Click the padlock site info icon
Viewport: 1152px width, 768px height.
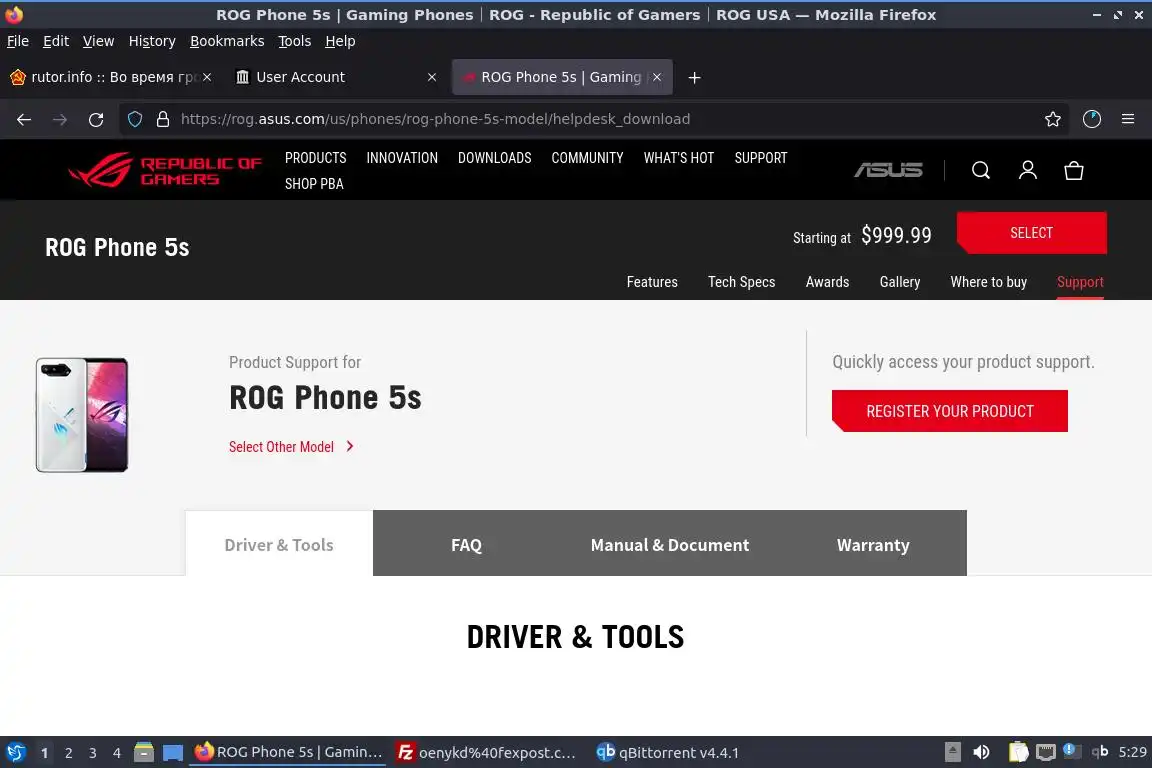163,119
